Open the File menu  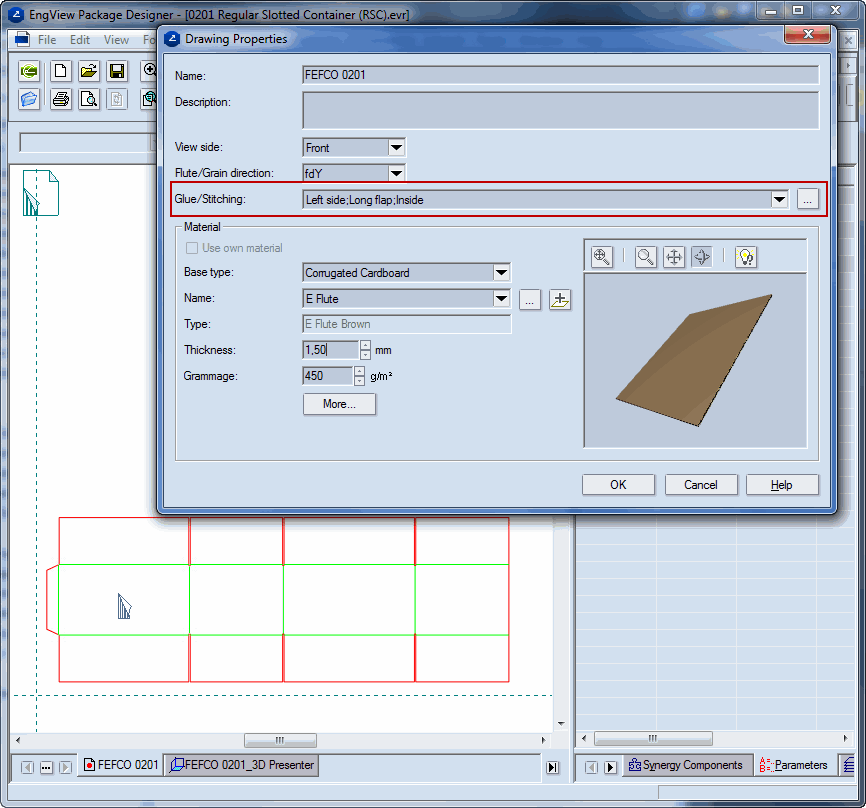(x=47, y=40)
